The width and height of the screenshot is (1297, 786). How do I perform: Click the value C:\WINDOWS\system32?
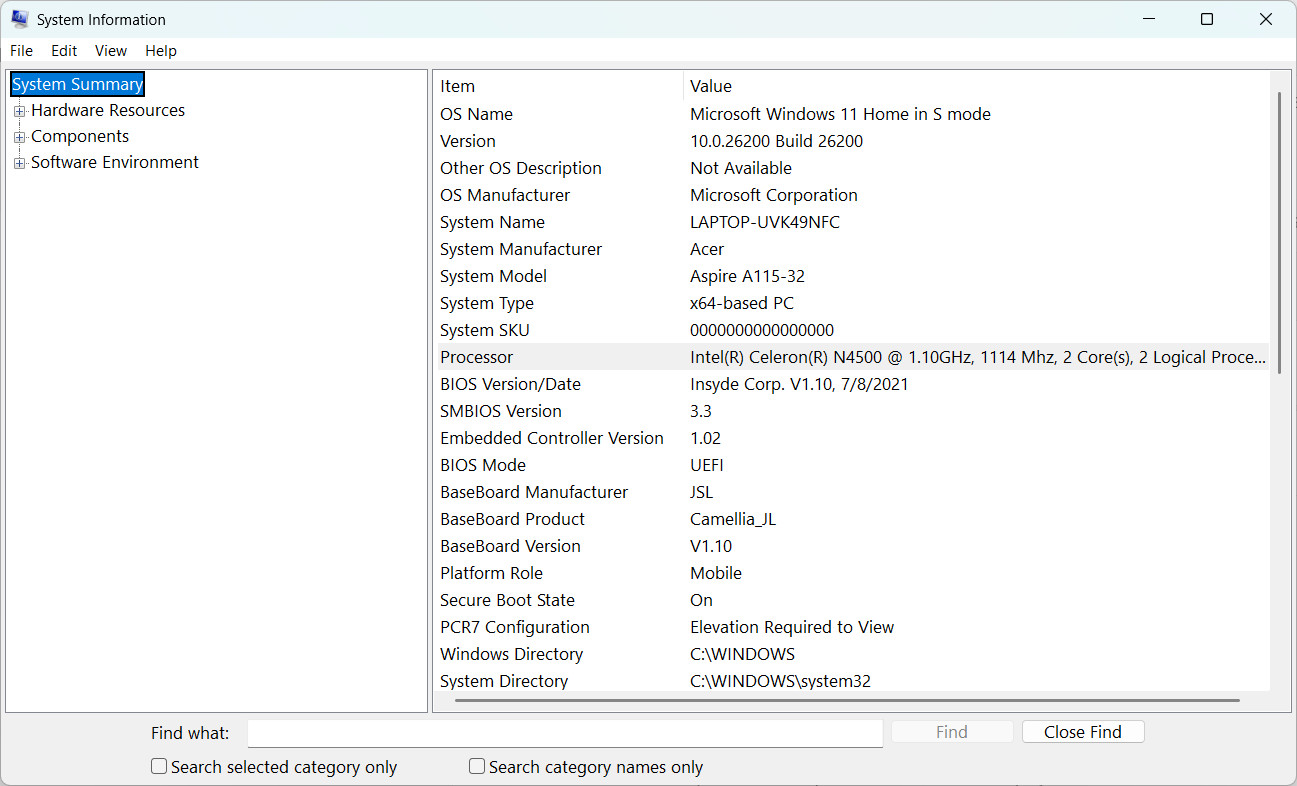coord(780,681)
